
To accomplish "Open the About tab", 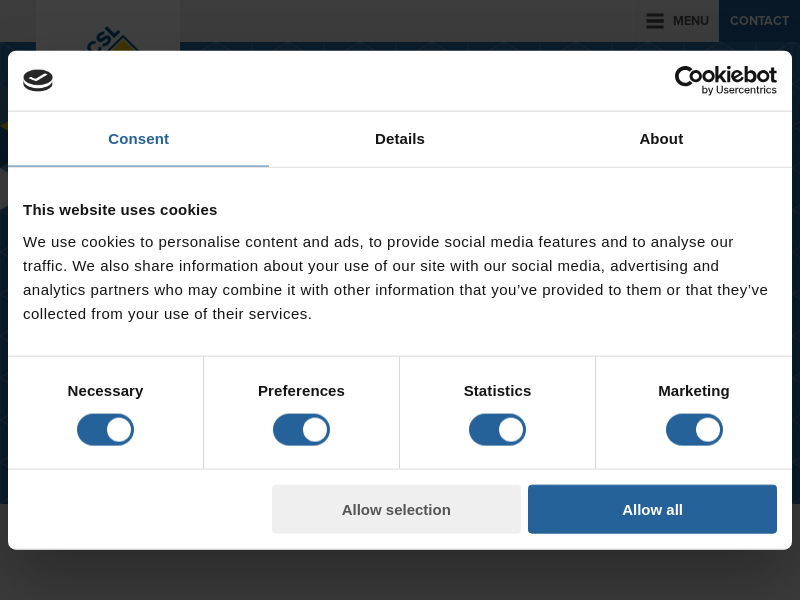I will pos(661,139).
